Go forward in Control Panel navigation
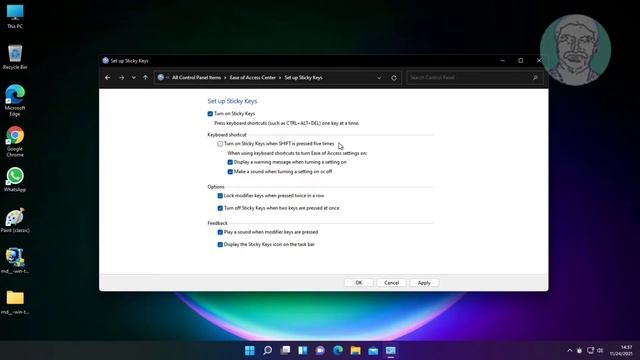 coord(121,78)
